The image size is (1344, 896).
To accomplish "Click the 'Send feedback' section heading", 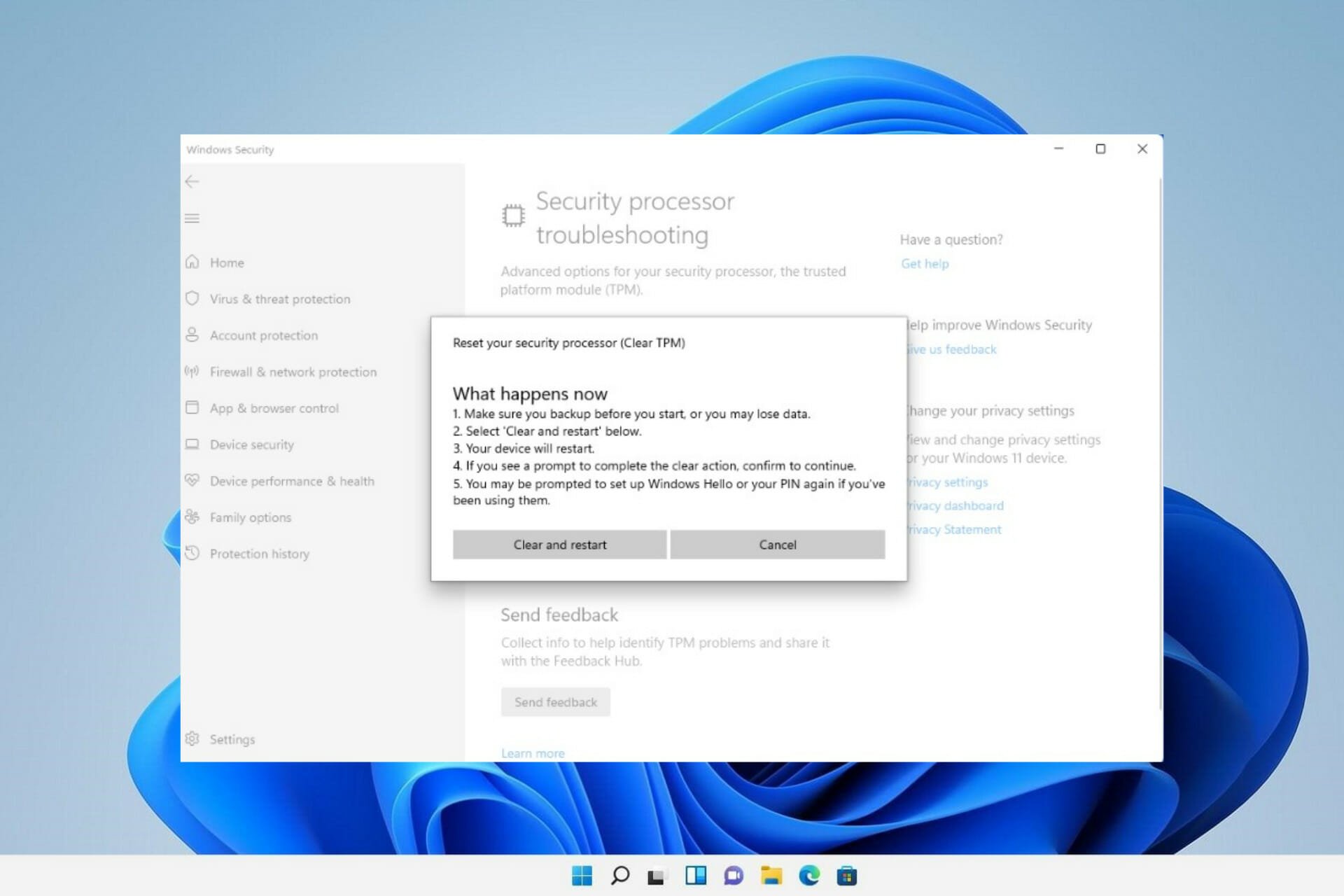I will coord(559,615).
